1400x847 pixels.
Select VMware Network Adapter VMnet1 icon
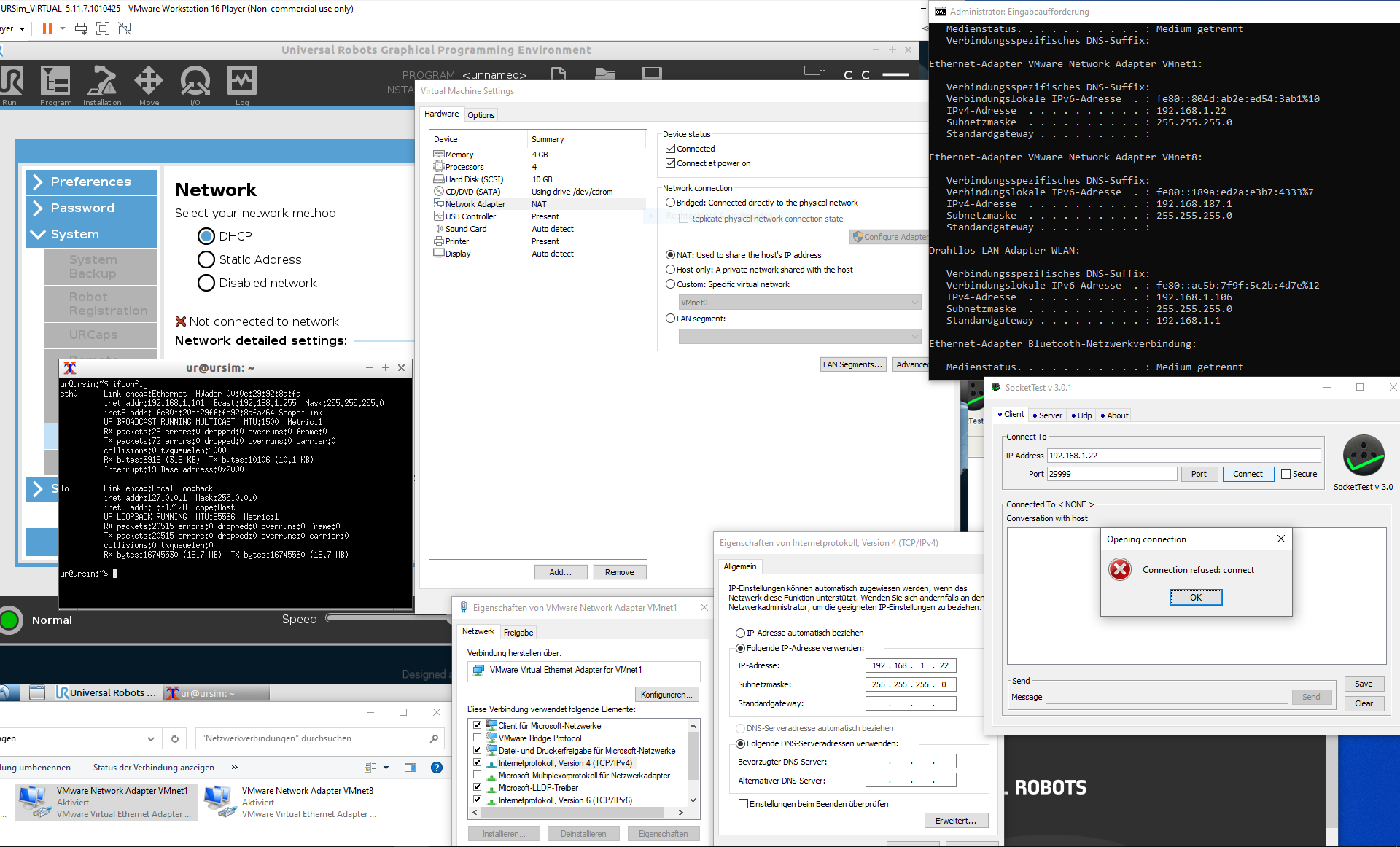(34, 800)
